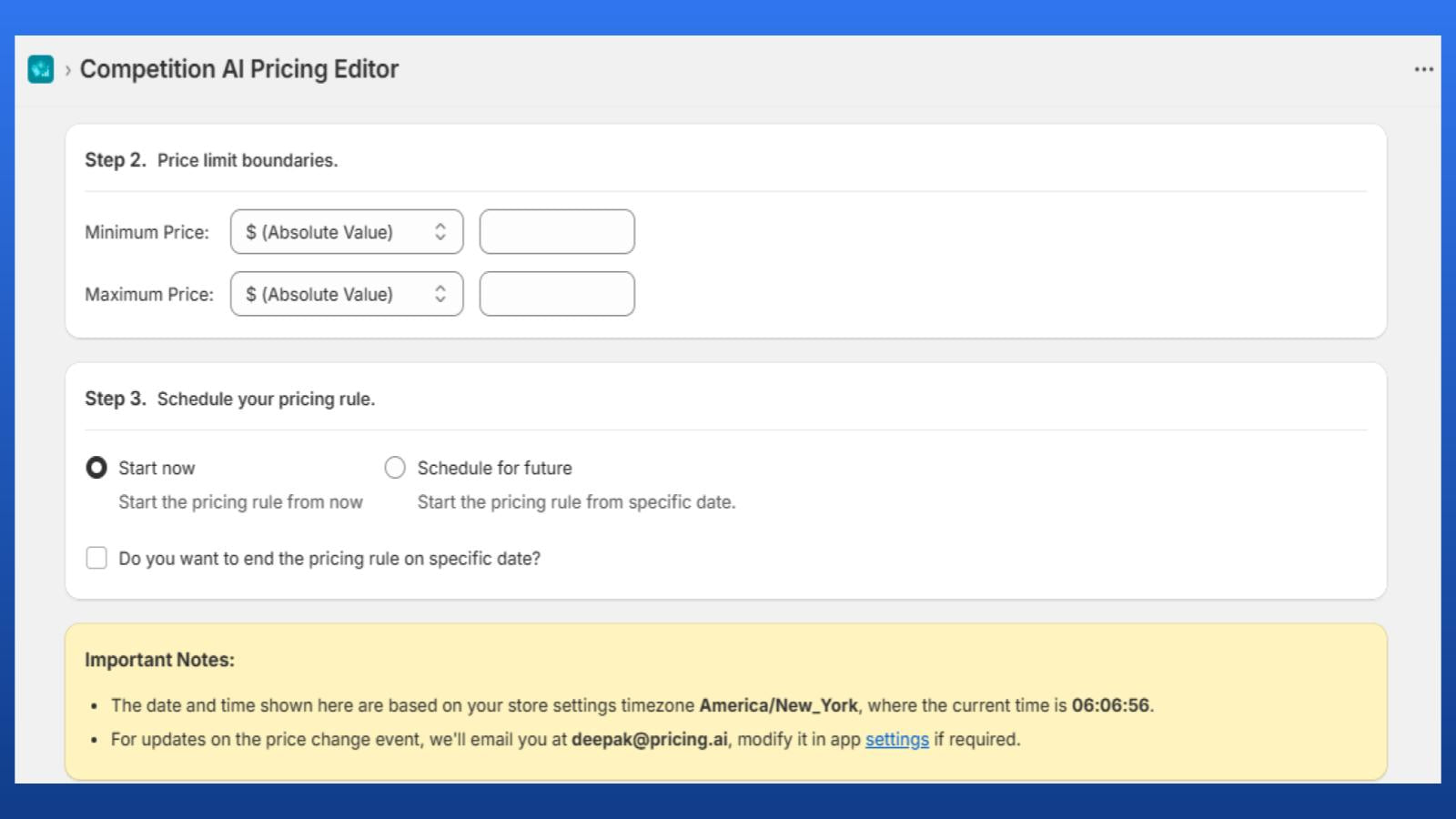The height and width of the screenshot is (819, 1456).
Task: Click the 'Step 2. Price limit boundaries' header
Action: tap(211, 159)
